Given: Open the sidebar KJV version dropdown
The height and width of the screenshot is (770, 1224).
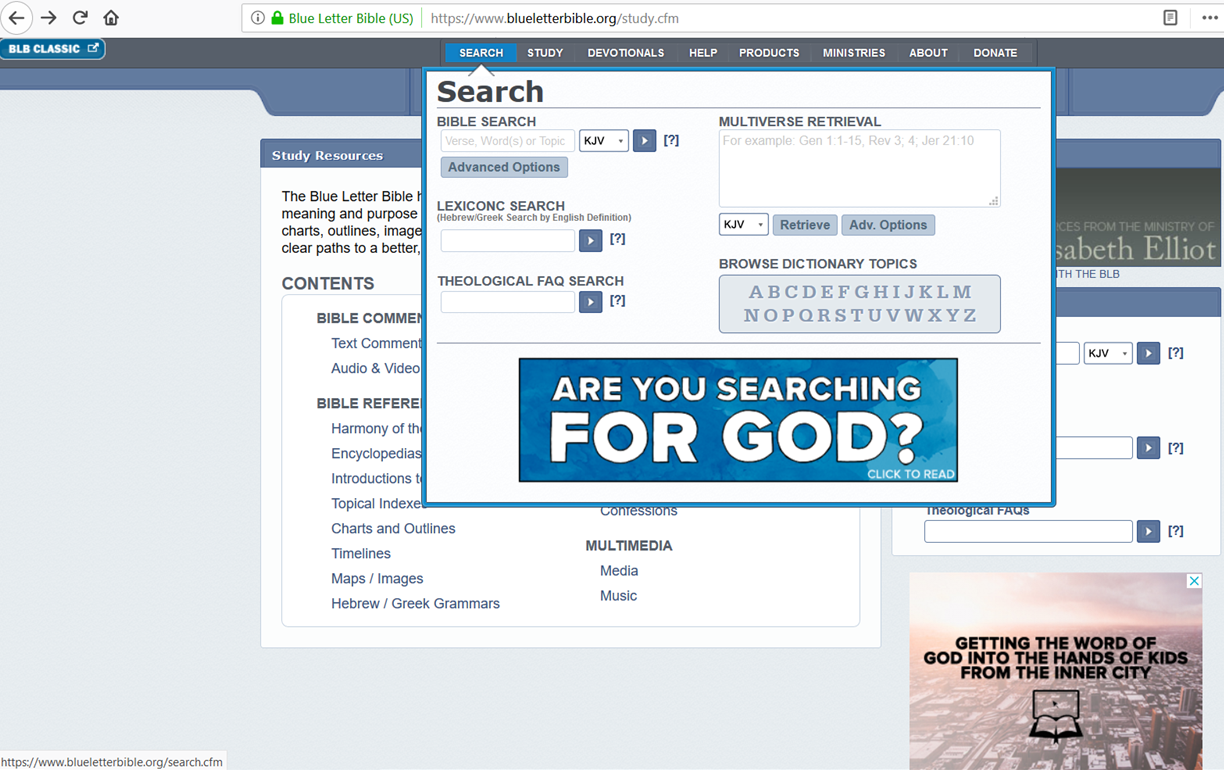Looking at the screenshot, I should click(x=1108, y=353).
